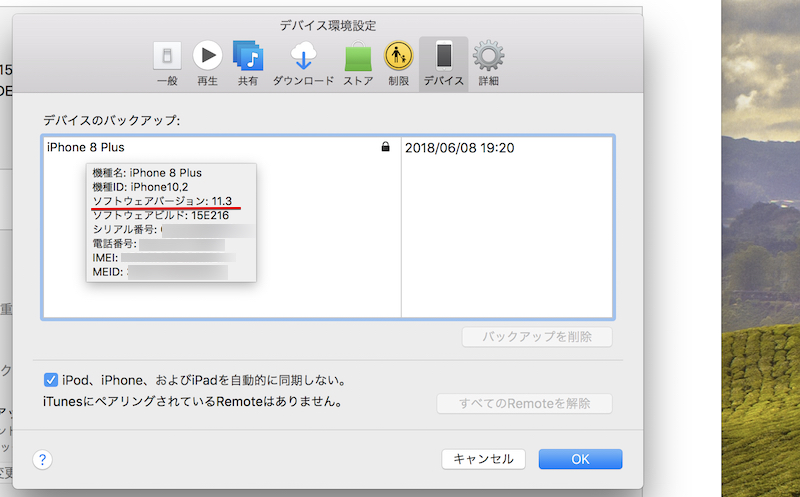Viewport: 800px width, 497px height.
Task: Toggle the automatic sync prevention checkbox
Action: click(x=51, y=380)
